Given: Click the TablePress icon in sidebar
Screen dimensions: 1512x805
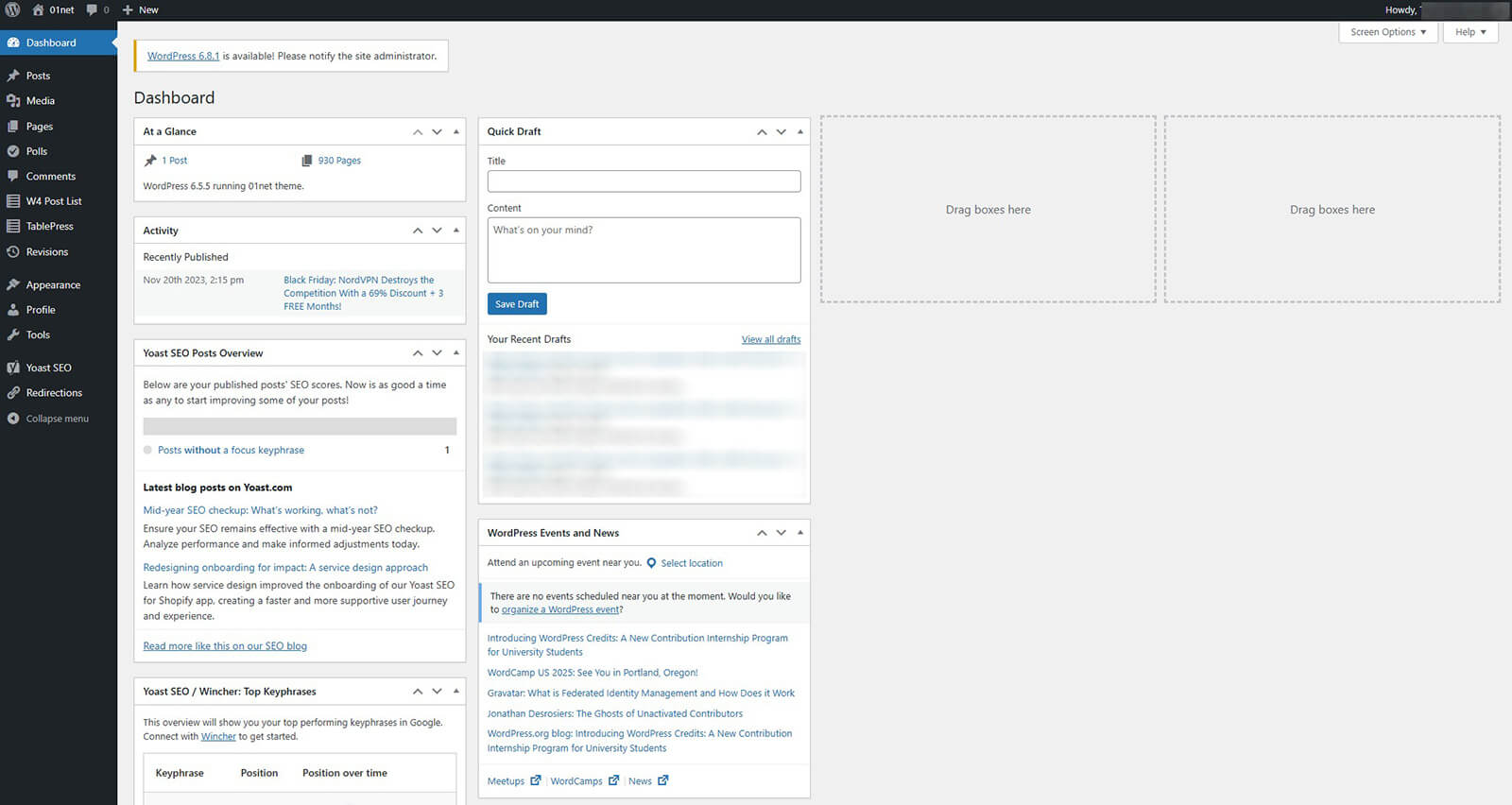Looking at the screenshot, I should coord(13,226).
